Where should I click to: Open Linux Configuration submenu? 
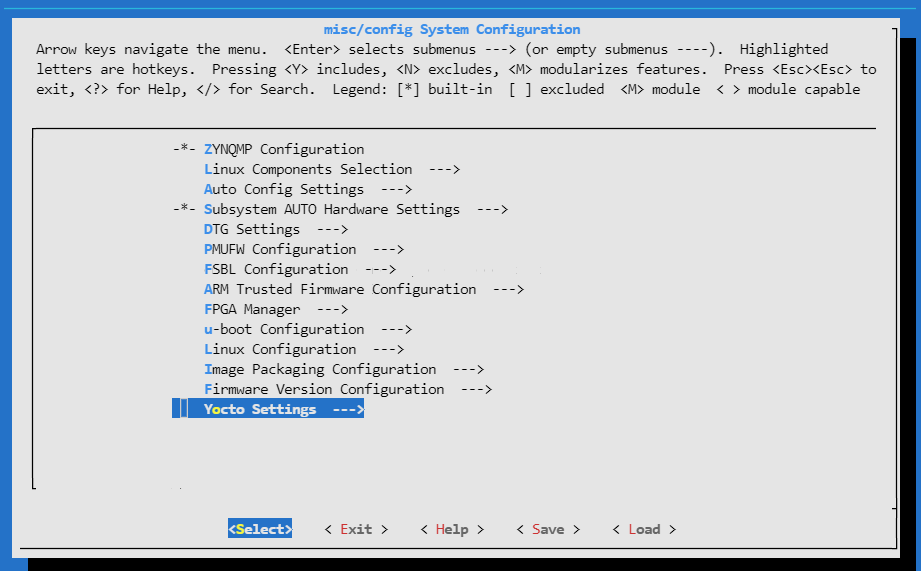click(x=304, y=349)
